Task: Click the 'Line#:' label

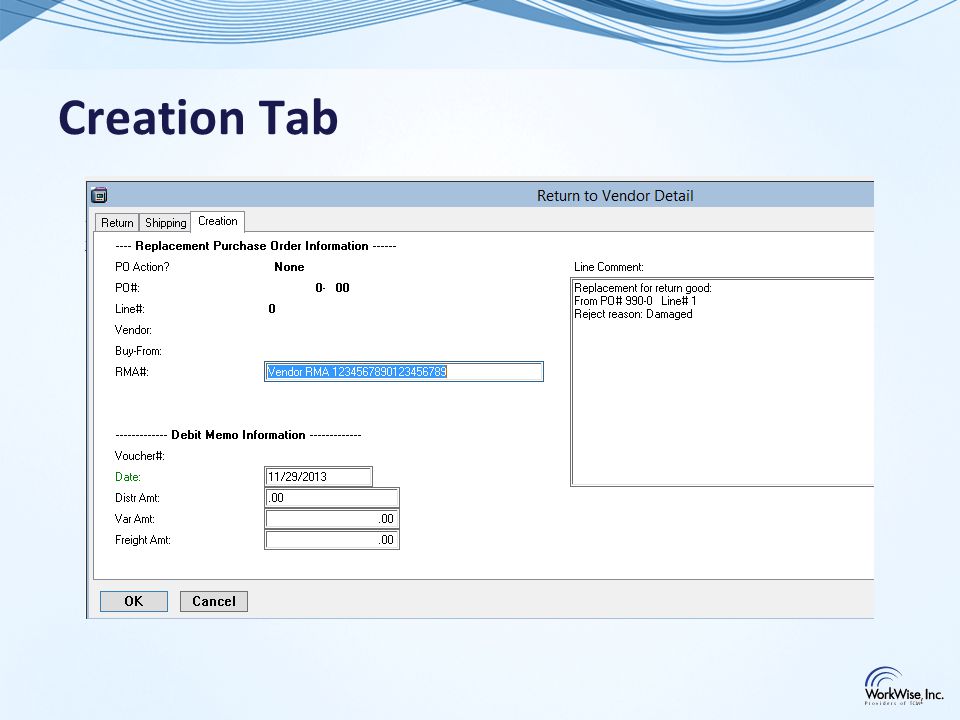Action: click(129, 309)
